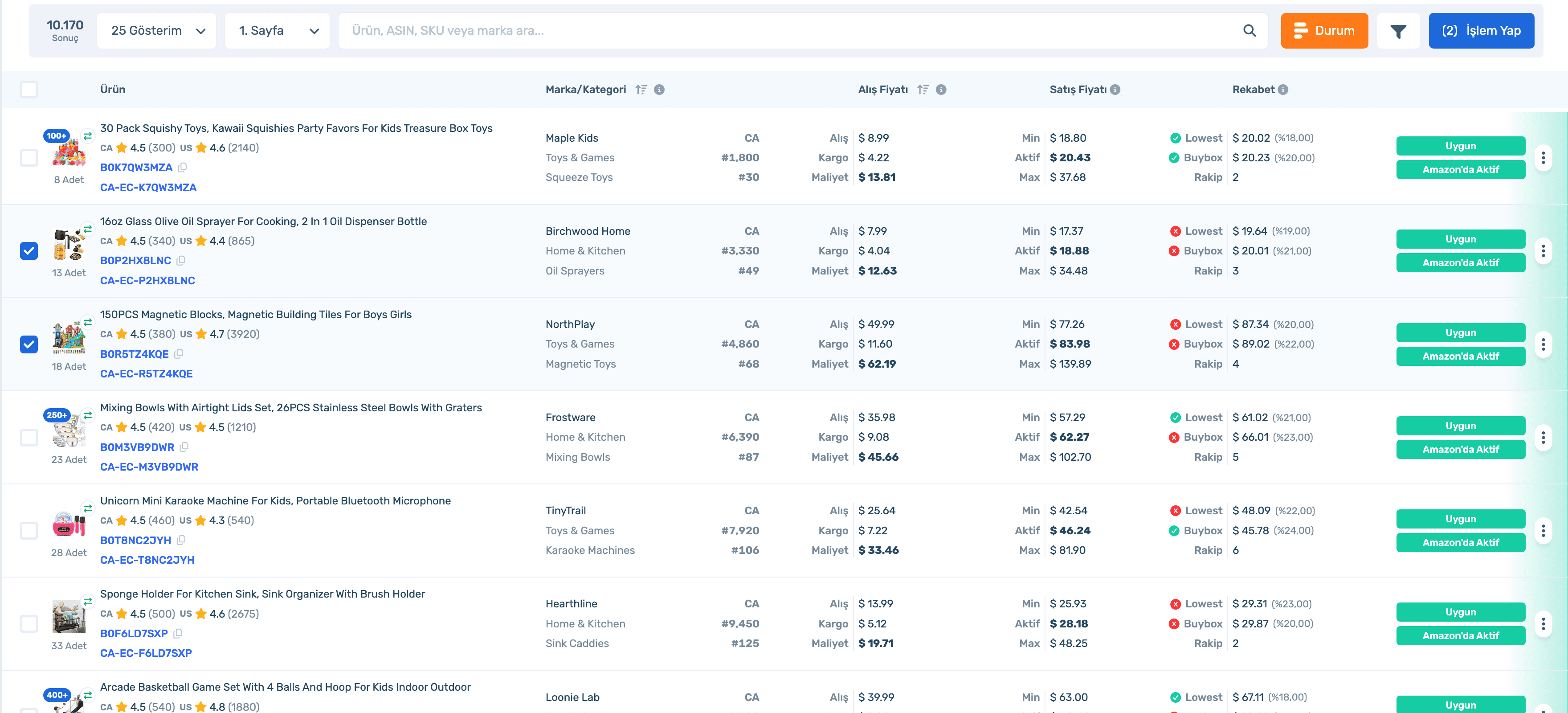This screenshot has width=1568, height=713.
Task: Open three-dot menu for Mixing Bowls row
Action: point(1543,437)
